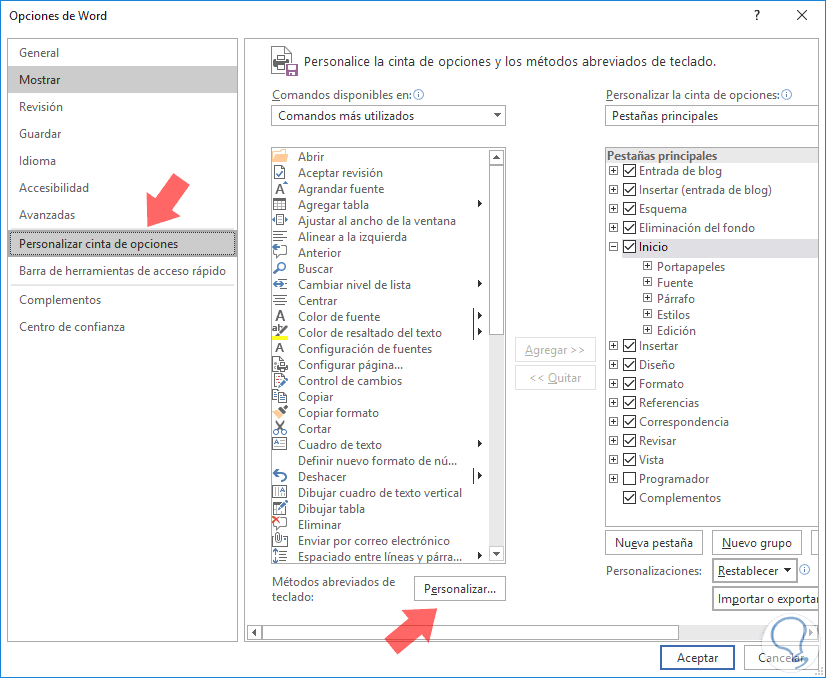Toggle the Vista checkbox
Viewport: 826px width, 678px height.
tap(630, 459)
